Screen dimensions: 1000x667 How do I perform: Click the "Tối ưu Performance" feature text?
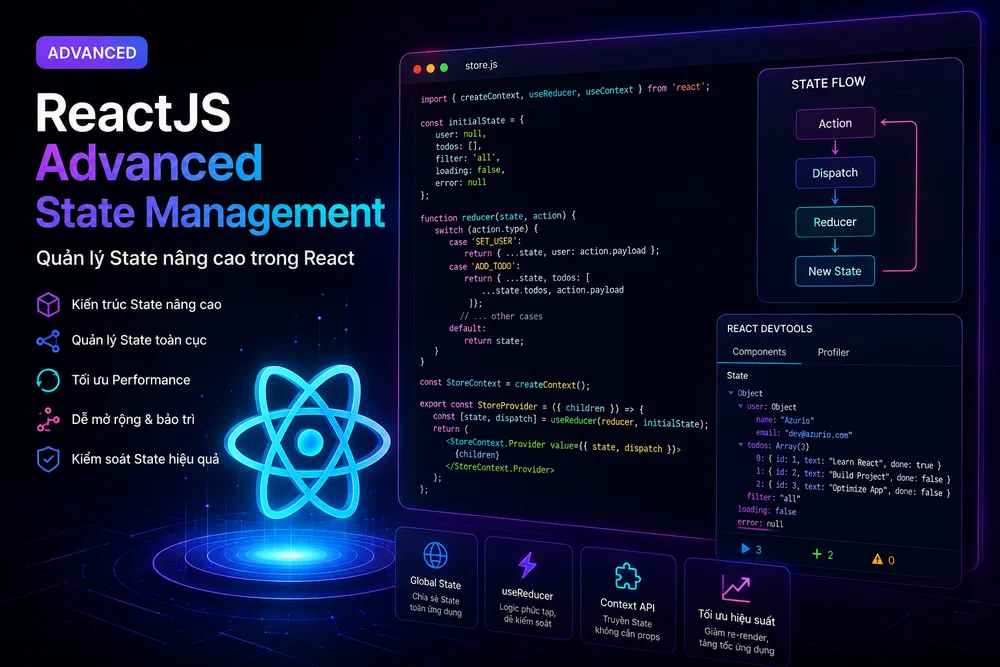pos(131,380)
